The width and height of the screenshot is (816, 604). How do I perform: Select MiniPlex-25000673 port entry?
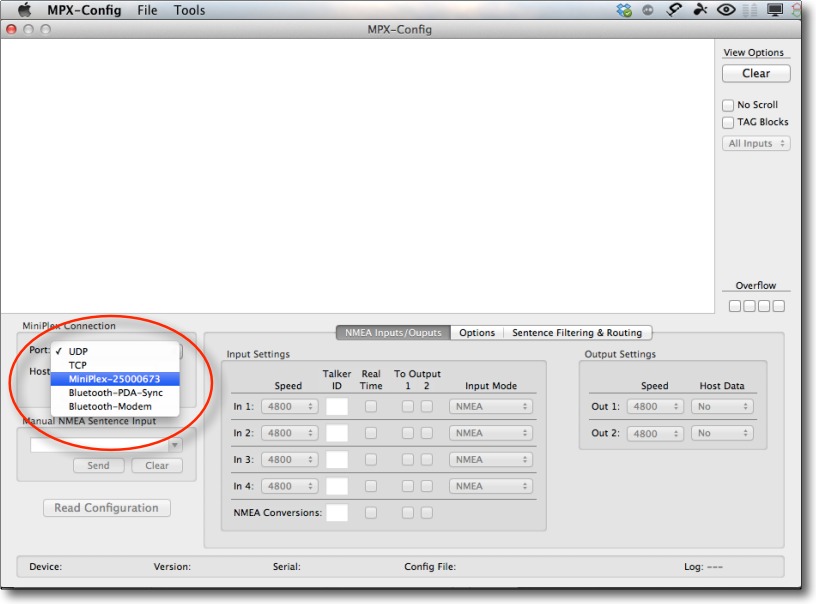(115, 379)
